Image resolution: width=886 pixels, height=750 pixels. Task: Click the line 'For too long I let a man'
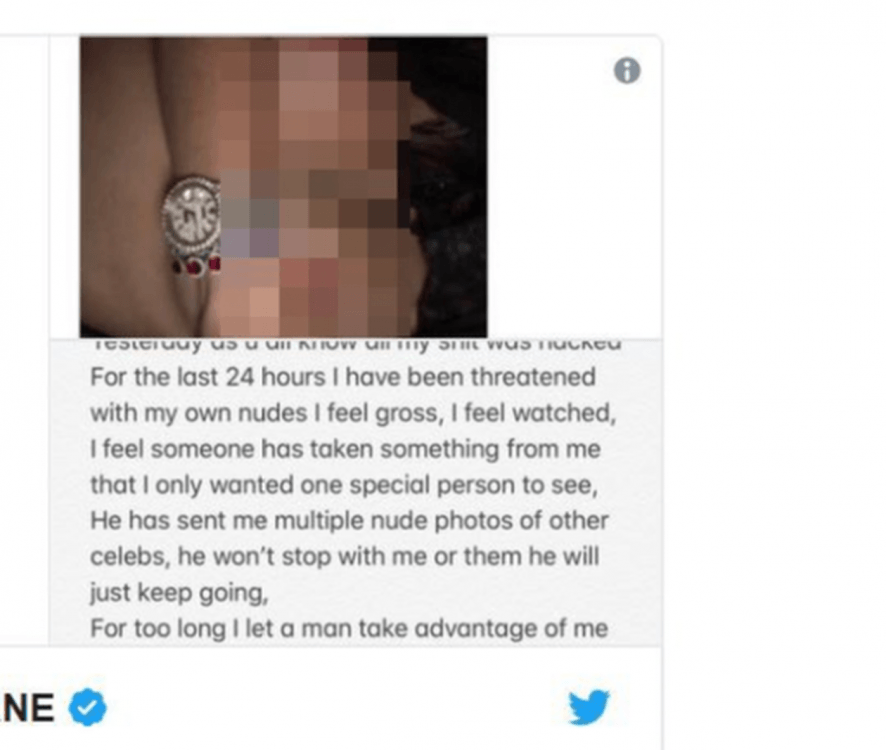349,628
